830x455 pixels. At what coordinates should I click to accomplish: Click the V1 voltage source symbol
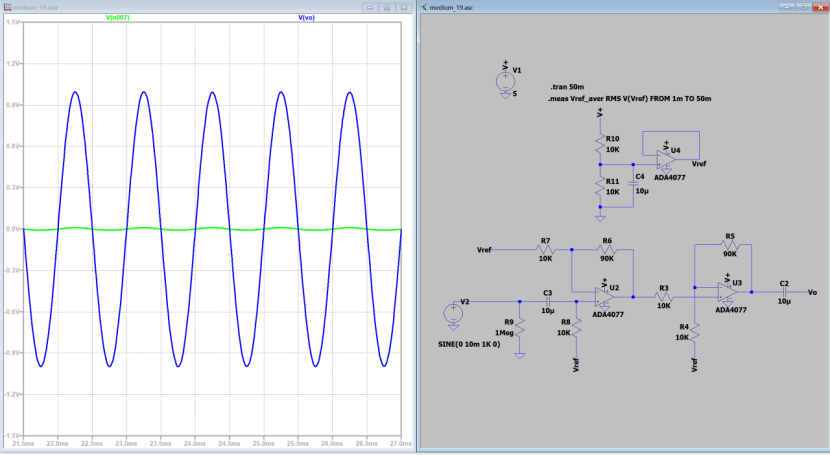[x=505, y=80]
